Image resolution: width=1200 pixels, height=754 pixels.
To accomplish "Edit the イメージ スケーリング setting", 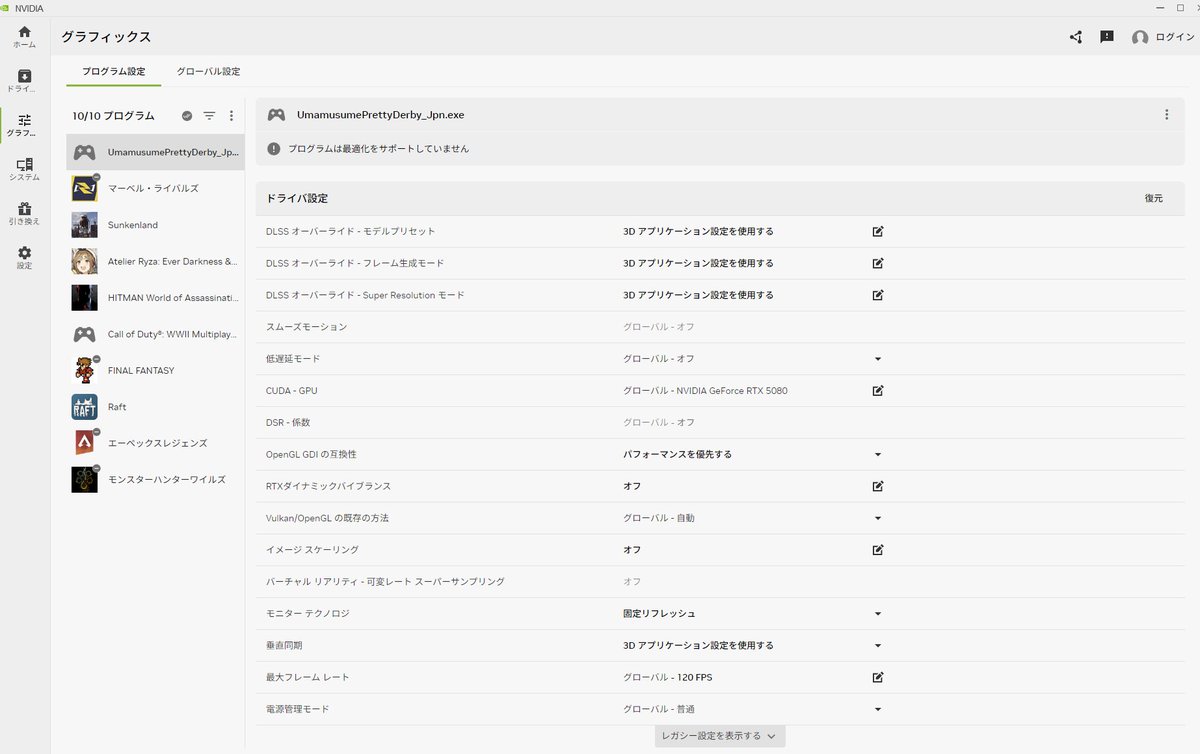I will [878, 550].
